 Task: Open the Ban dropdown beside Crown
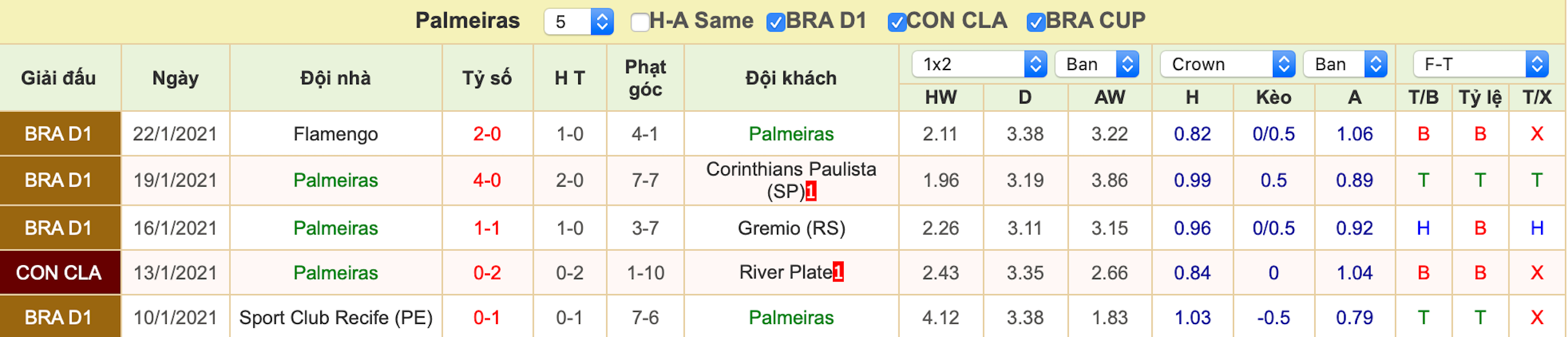[x=1345, y=64]
